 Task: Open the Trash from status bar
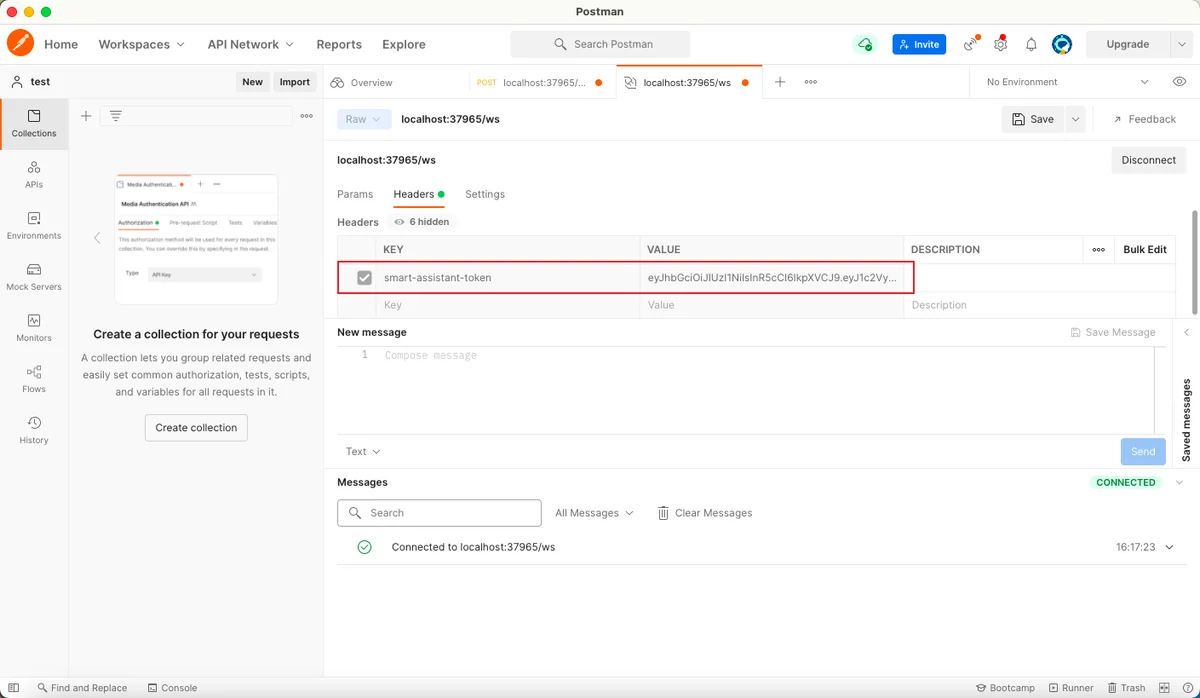1126,688
